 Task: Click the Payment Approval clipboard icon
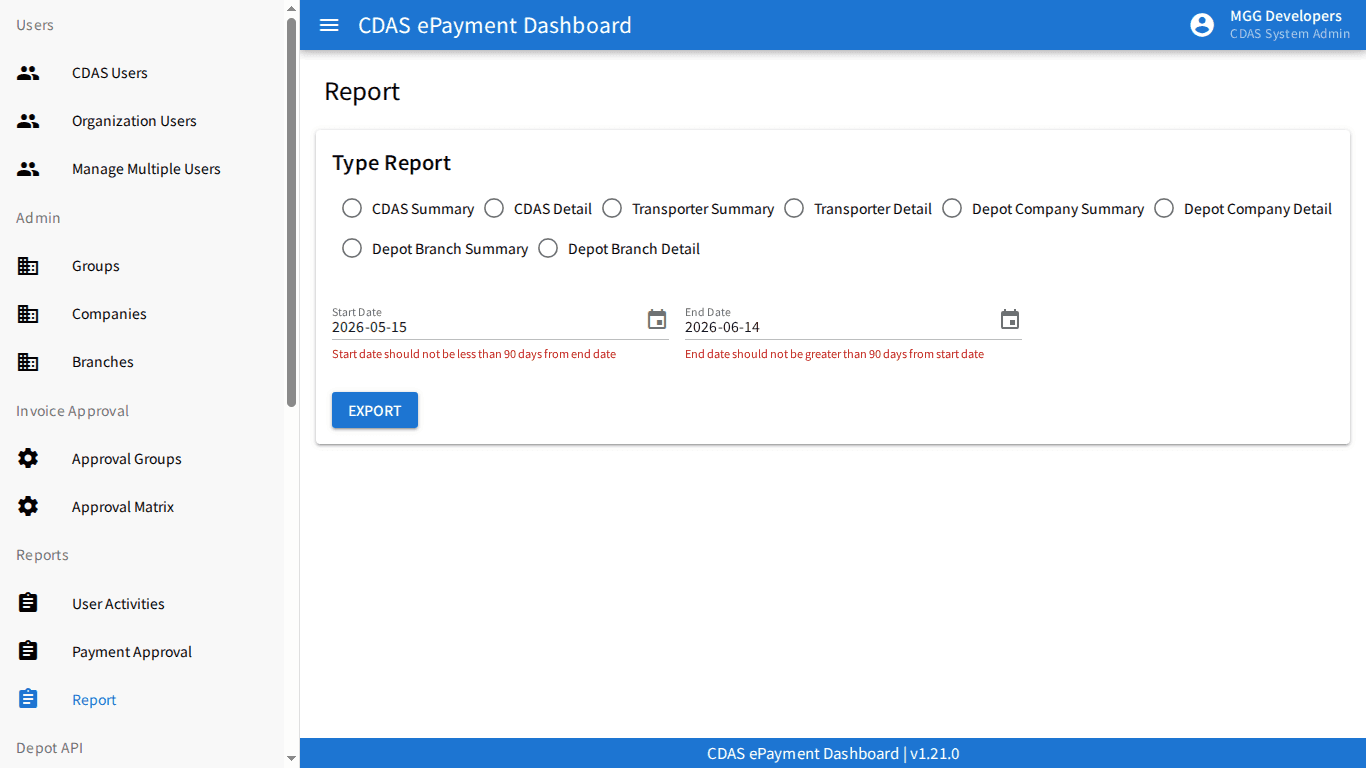tap(28, 651)
